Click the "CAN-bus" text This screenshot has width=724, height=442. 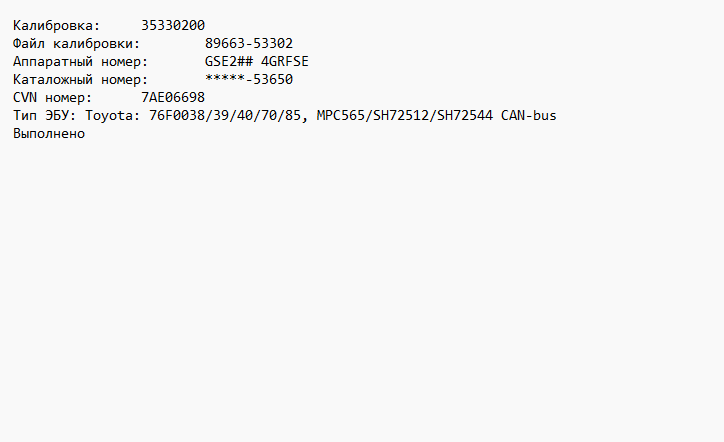click(529, 115)
